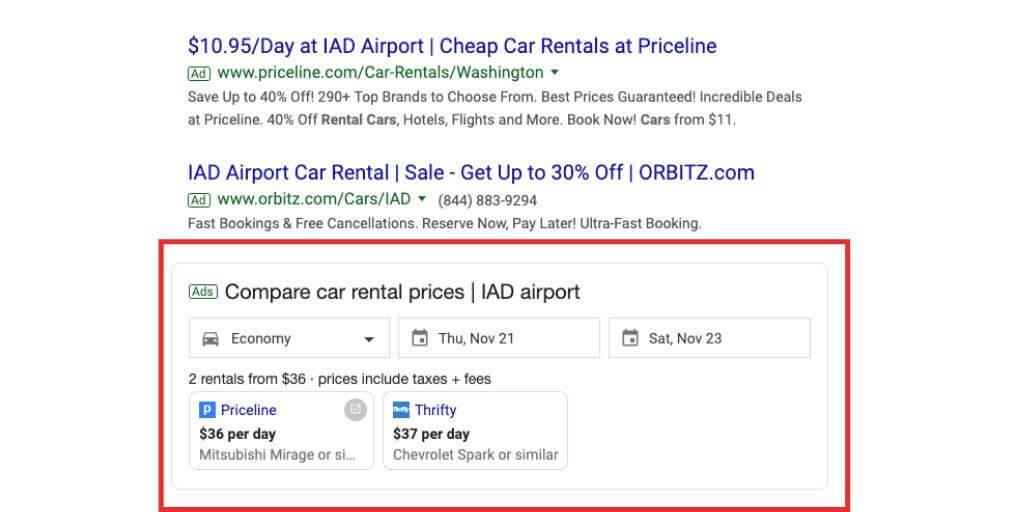The width and height of the screenshot is (1024, 512).
Task: Open the ORBITZ.com IAD Airport Car Rental headline
Action: point(471,172)
